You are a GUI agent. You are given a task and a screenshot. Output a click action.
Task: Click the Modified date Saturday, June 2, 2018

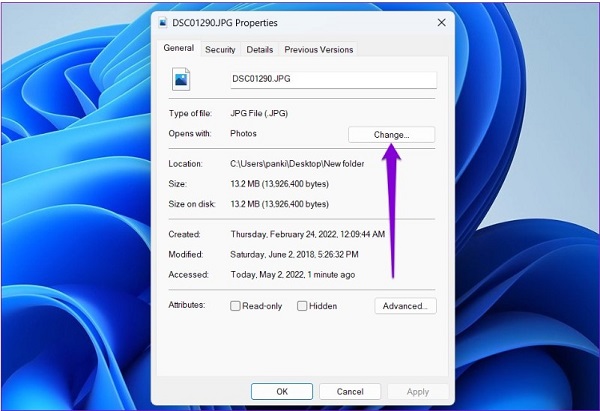[x=294, y=254]
